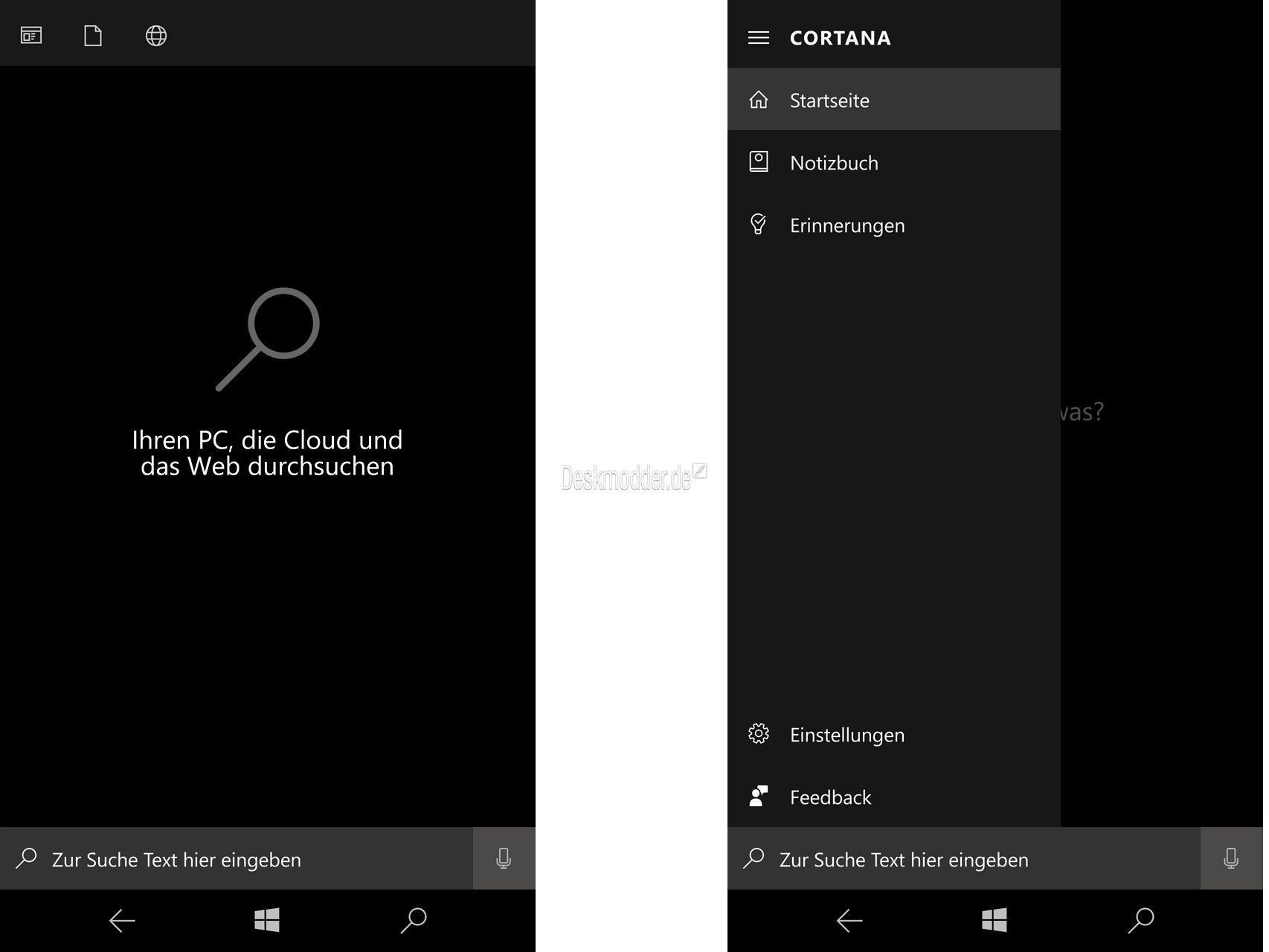Click the lightbulb icon beside Erinnerungen

click(759, 224)
